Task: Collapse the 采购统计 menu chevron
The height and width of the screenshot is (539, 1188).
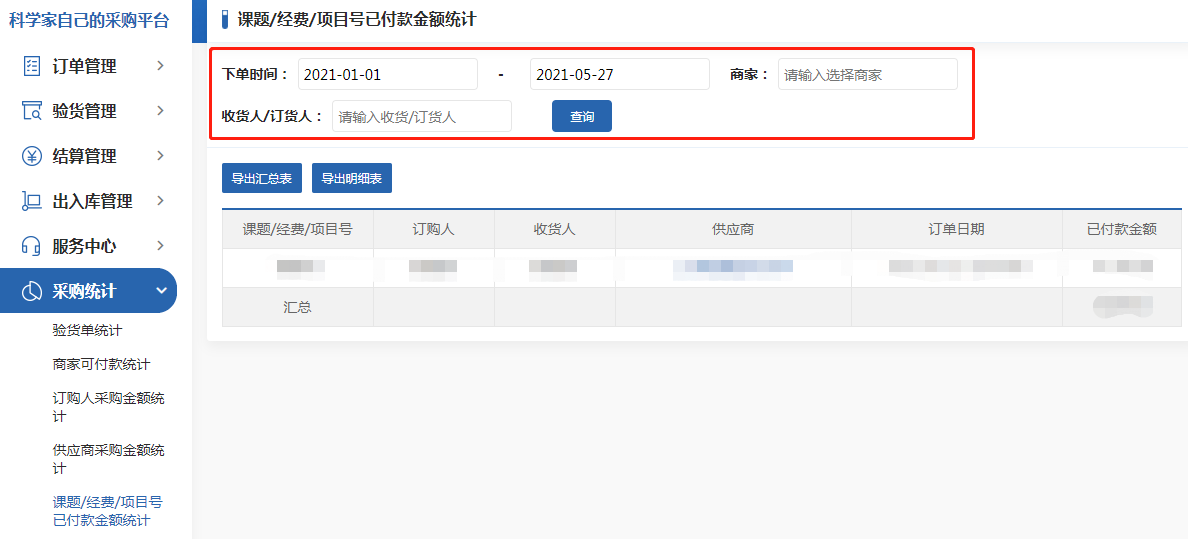Action: [160, 291]
